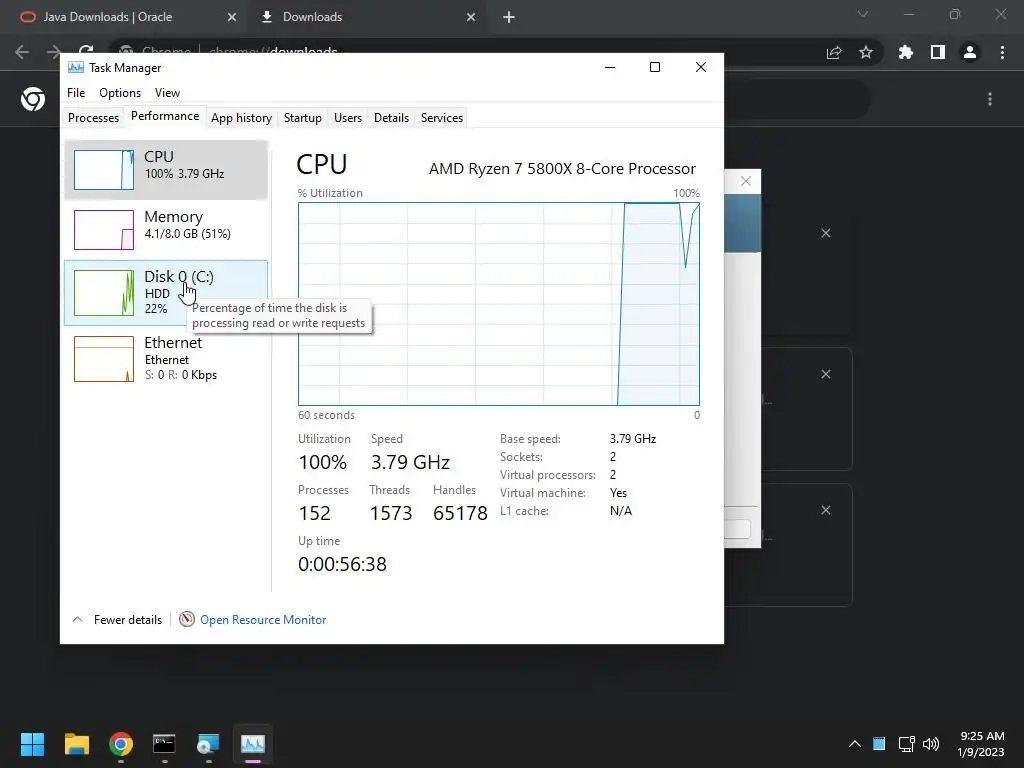Open Downloads page three-dot menu
The image size is (1024, 768).
pyautogui.click(x=990, y=99)
